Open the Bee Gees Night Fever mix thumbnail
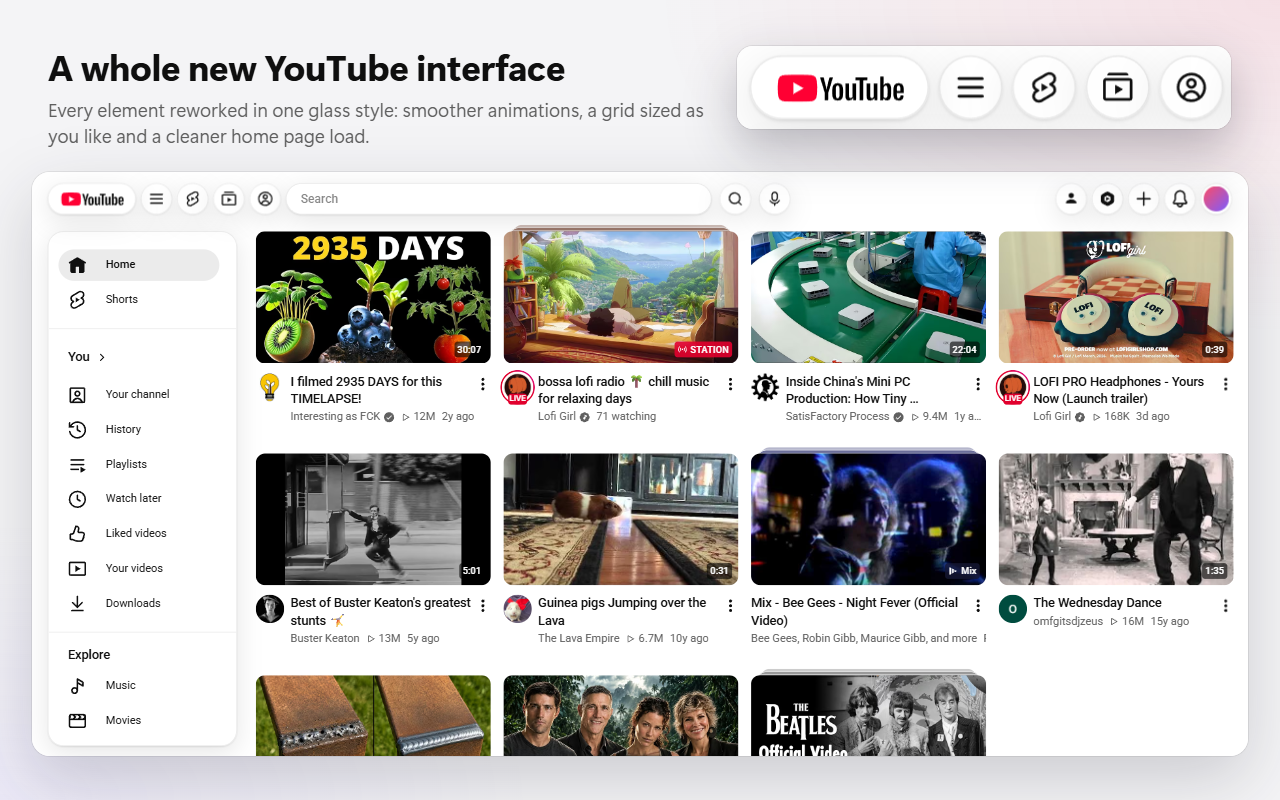This screenshot has height=800, width=1280. (x=868, y=519)
